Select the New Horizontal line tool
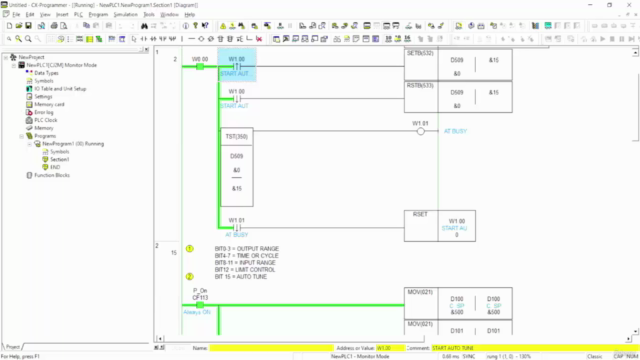 click(191, 39)
